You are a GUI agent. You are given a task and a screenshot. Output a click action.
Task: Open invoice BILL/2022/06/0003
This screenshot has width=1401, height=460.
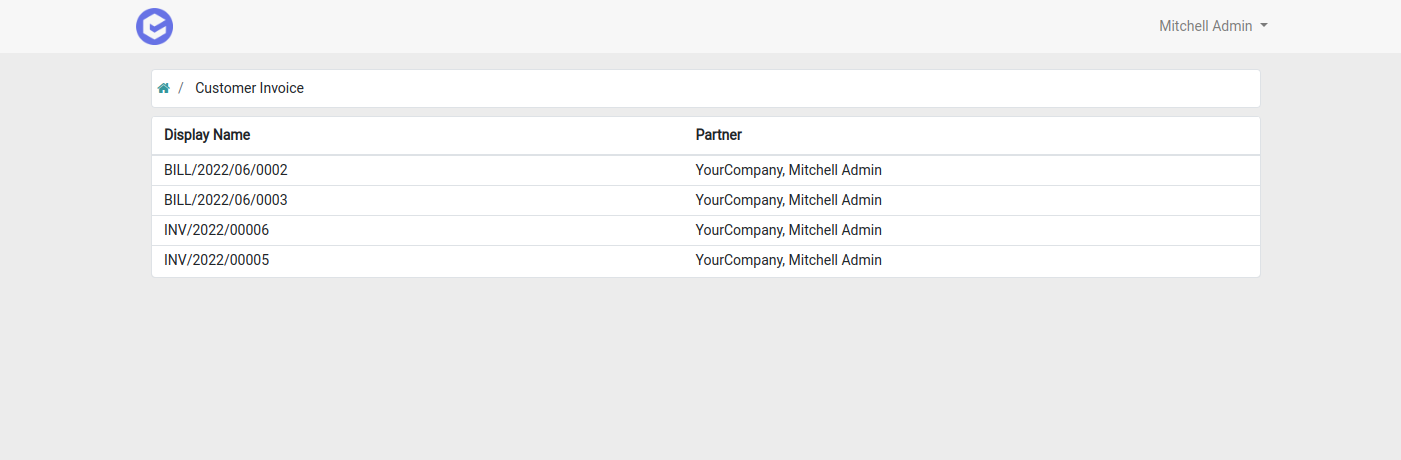pyautogui.click(x=226, y=200)
